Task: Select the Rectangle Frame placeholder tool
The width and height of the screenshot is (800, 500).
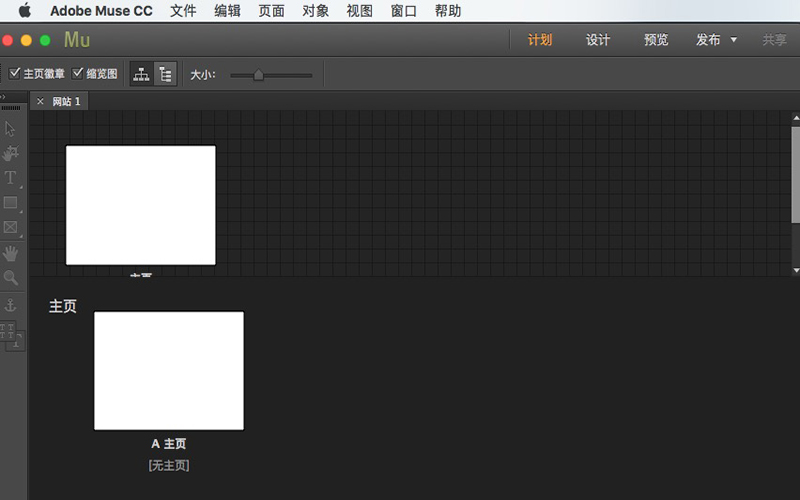Action: pos(10,227)
